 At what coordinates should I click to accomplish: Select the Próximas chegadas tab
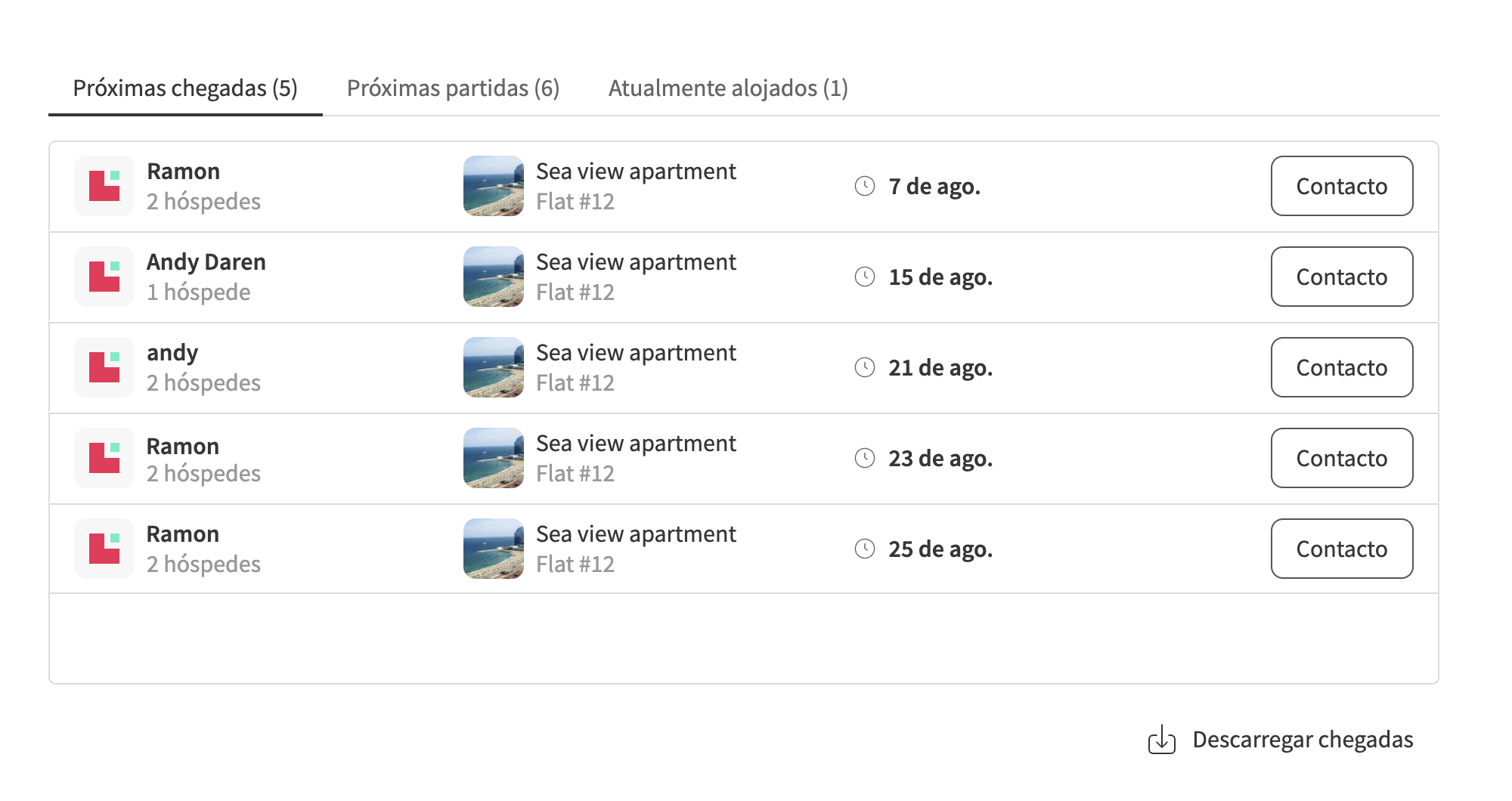click(184, 88)
